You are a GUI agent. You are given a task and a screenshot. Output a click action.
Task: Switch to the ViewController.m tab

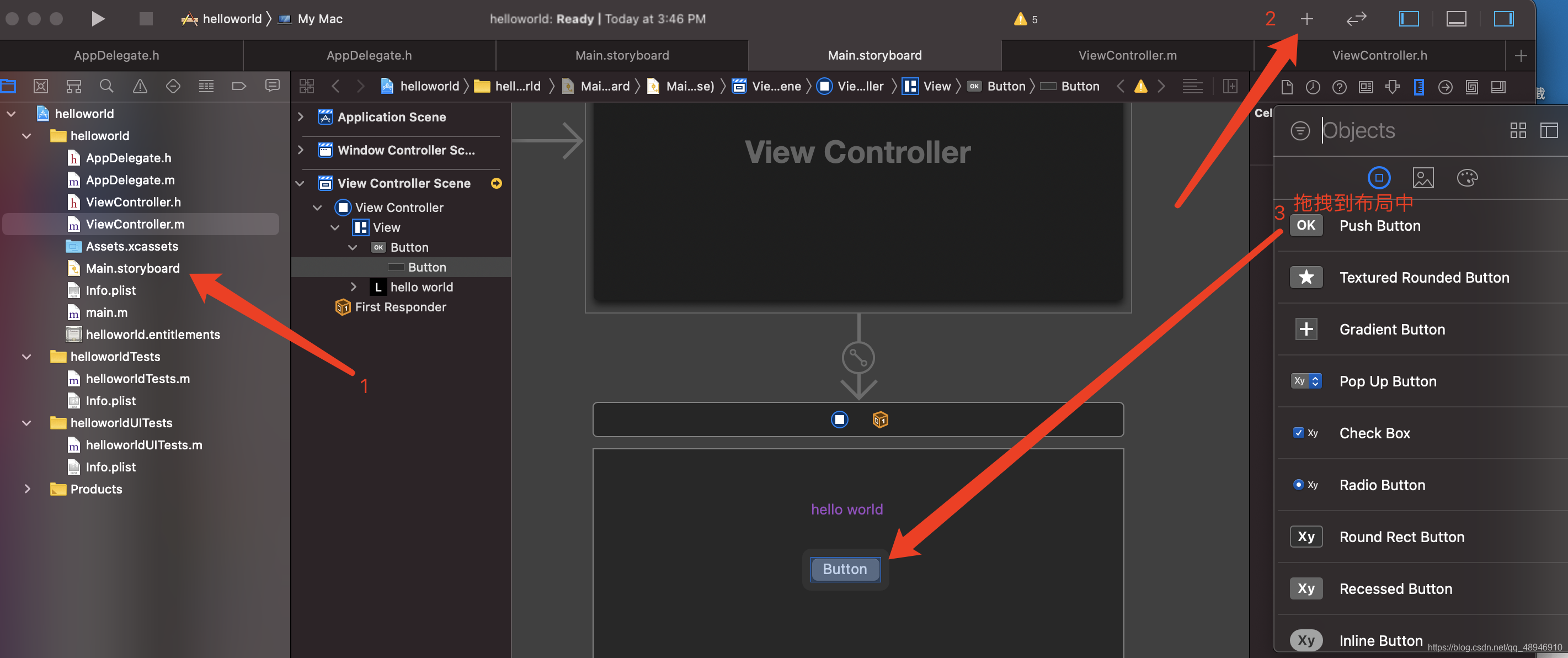(1127, 55)
